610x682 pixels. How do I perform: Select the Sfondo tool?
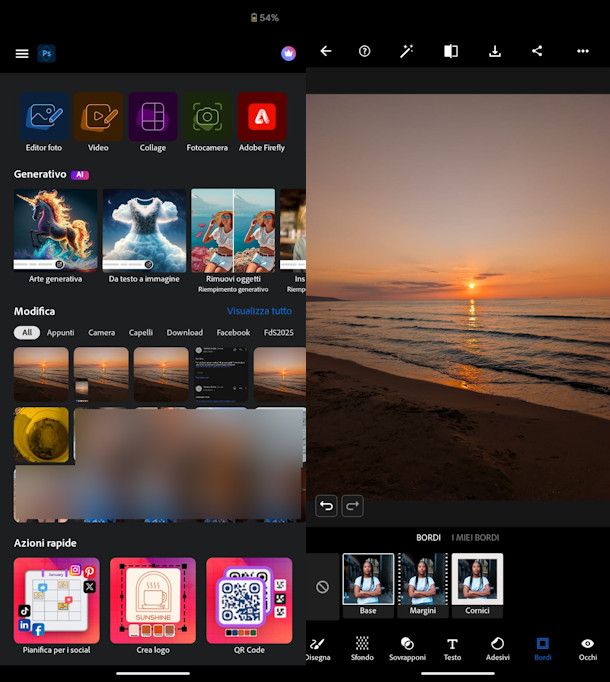362,649
